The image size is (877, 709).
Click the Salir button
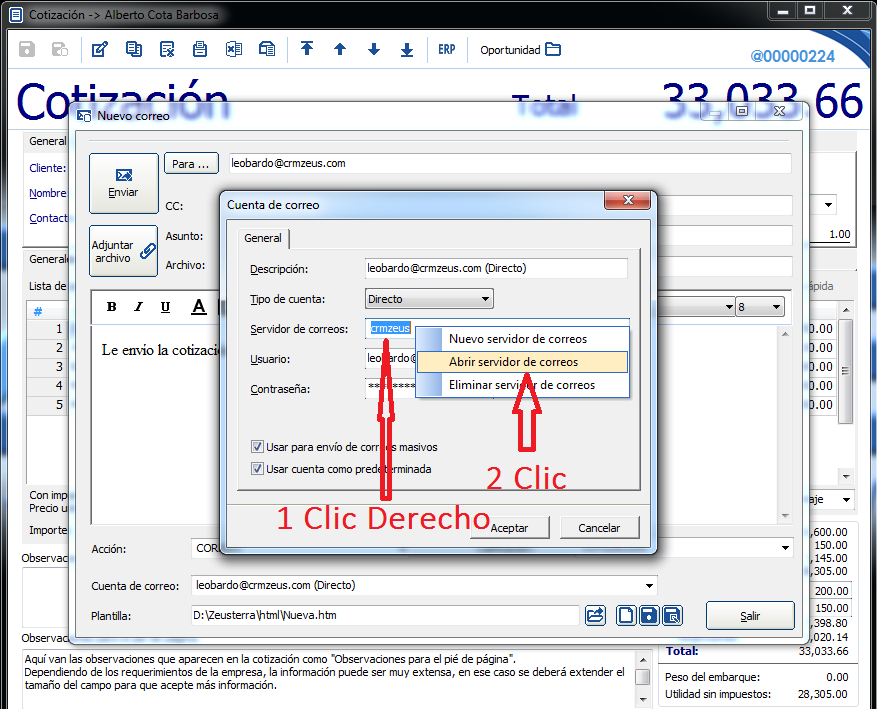click(x=749, y=615)
